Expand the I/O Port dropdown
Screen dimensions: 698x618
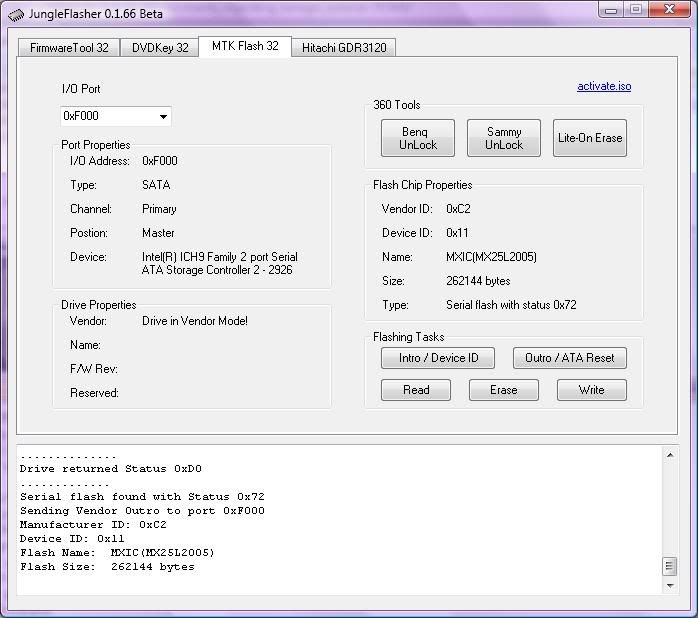pos(163,117)
